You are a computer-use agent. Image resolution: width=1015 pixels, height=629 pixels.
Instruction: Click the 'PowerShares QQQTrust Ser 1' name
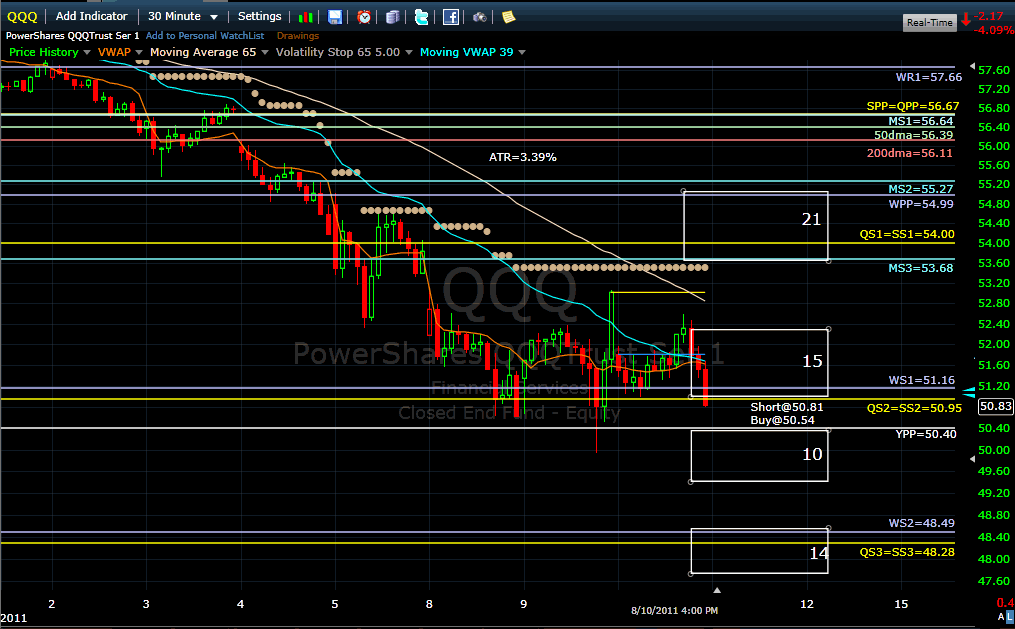click(72, 36)
